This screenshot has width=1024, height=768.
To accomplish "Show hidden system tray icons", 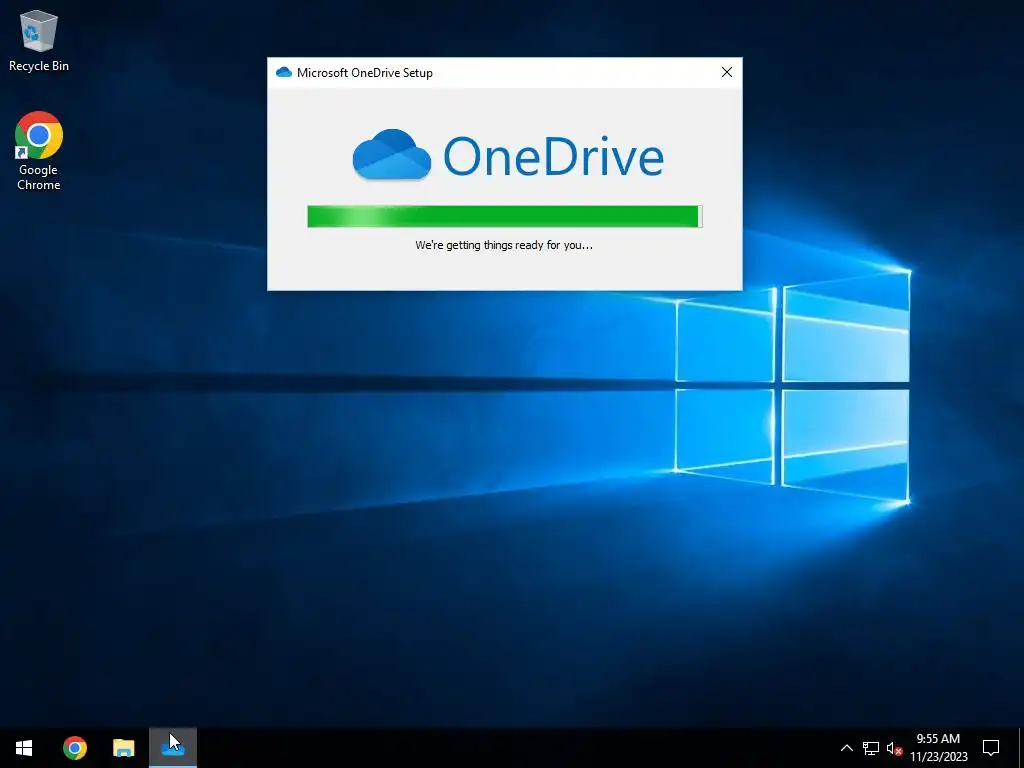I will 846,748.
